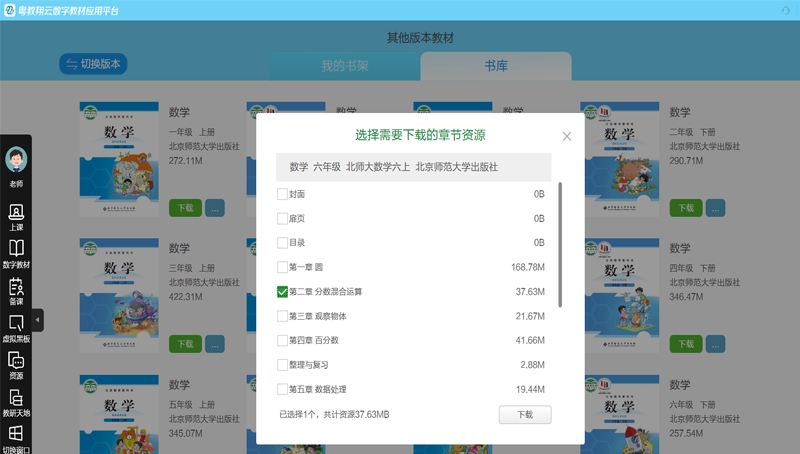This screenshot has width=800, height=454.
Task: Check the 封面 checkbox
Action: click(x=282, y=194)
